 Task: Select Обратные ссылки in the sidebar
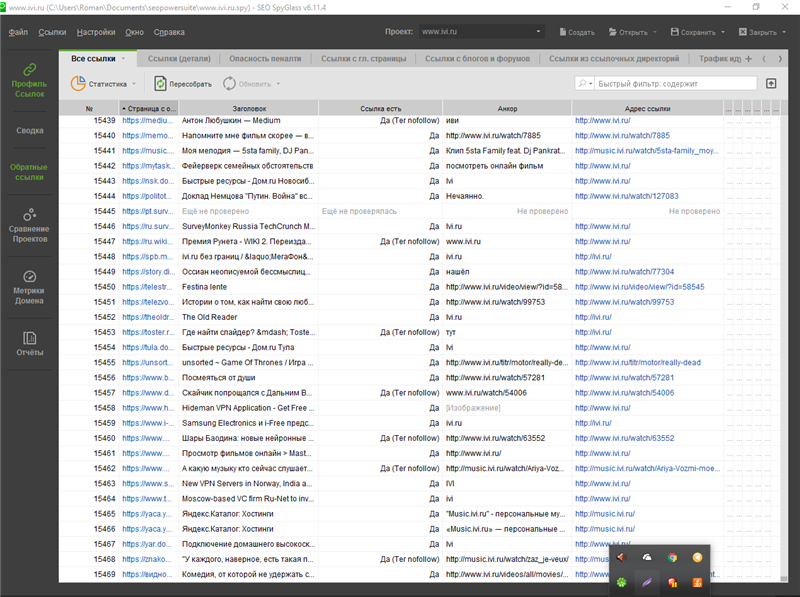[x=29, y=173]
